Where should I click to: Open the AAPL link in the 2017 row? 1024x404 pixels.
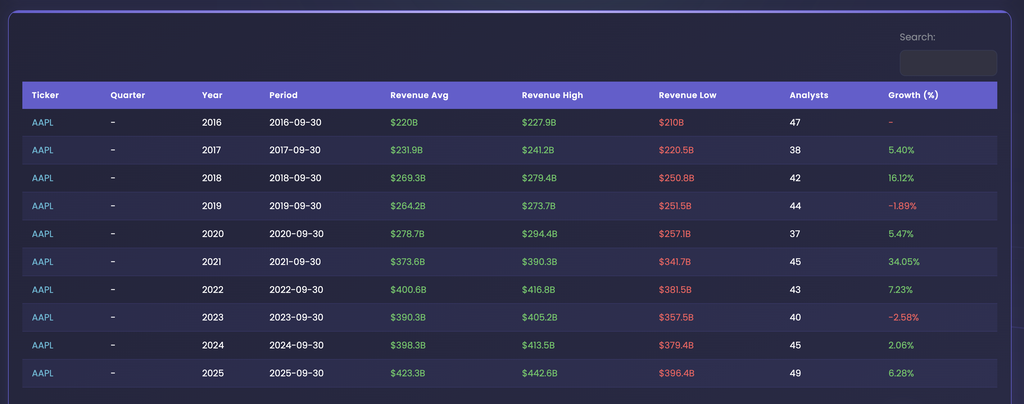point(42,150)
